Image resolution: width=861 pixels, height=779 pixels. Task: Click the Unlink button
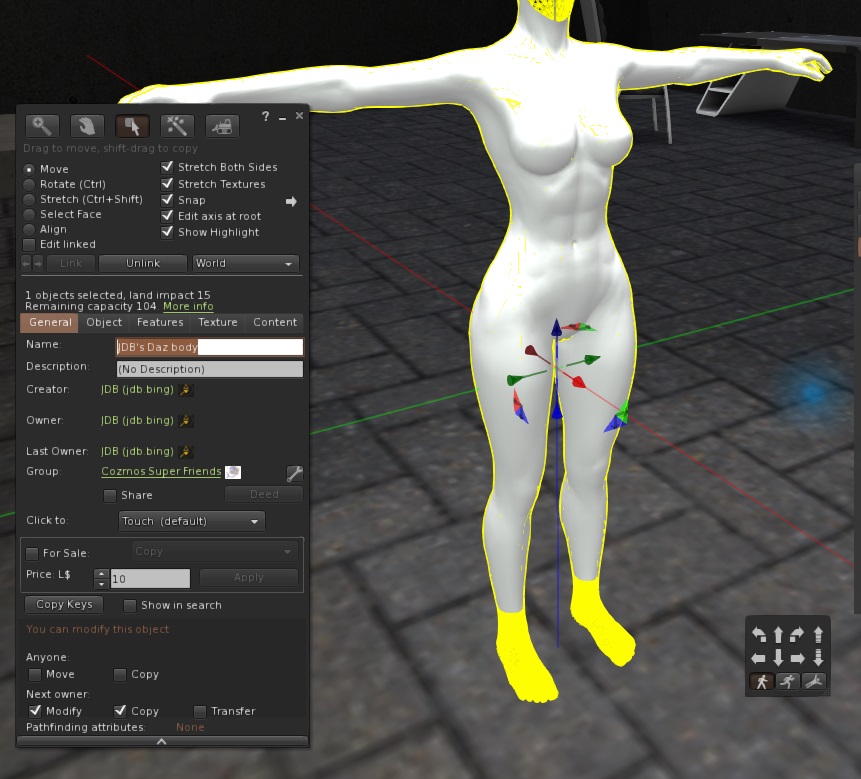click(143, 264)
